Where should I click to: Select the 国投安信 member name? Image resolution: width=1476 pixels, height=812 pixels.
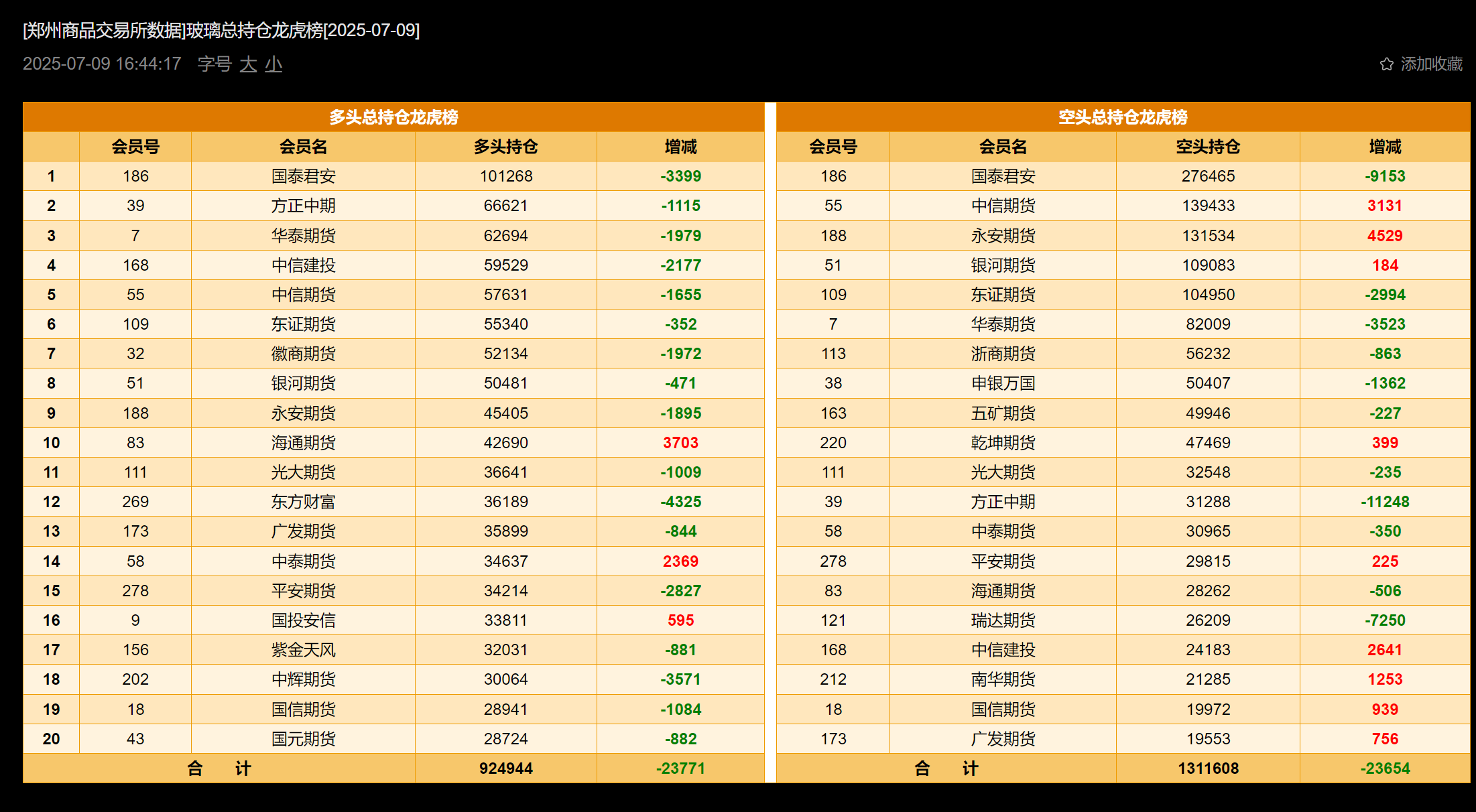click(303, 620)
